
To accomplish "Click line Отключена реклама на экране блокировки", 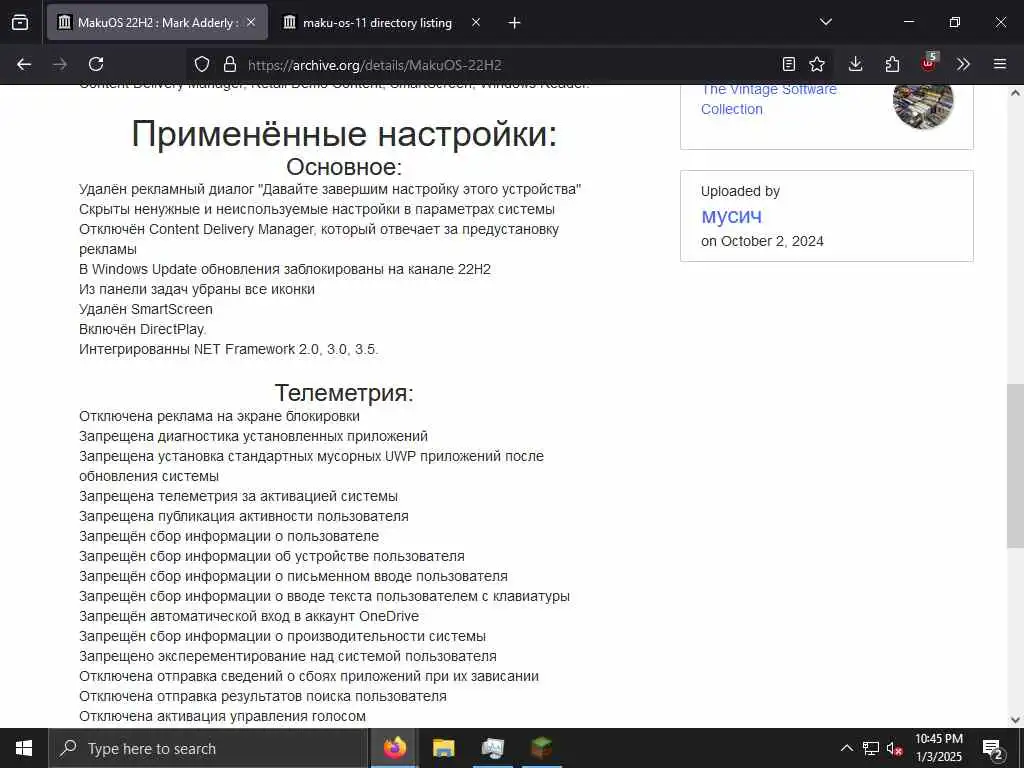I will coord(219,416).
